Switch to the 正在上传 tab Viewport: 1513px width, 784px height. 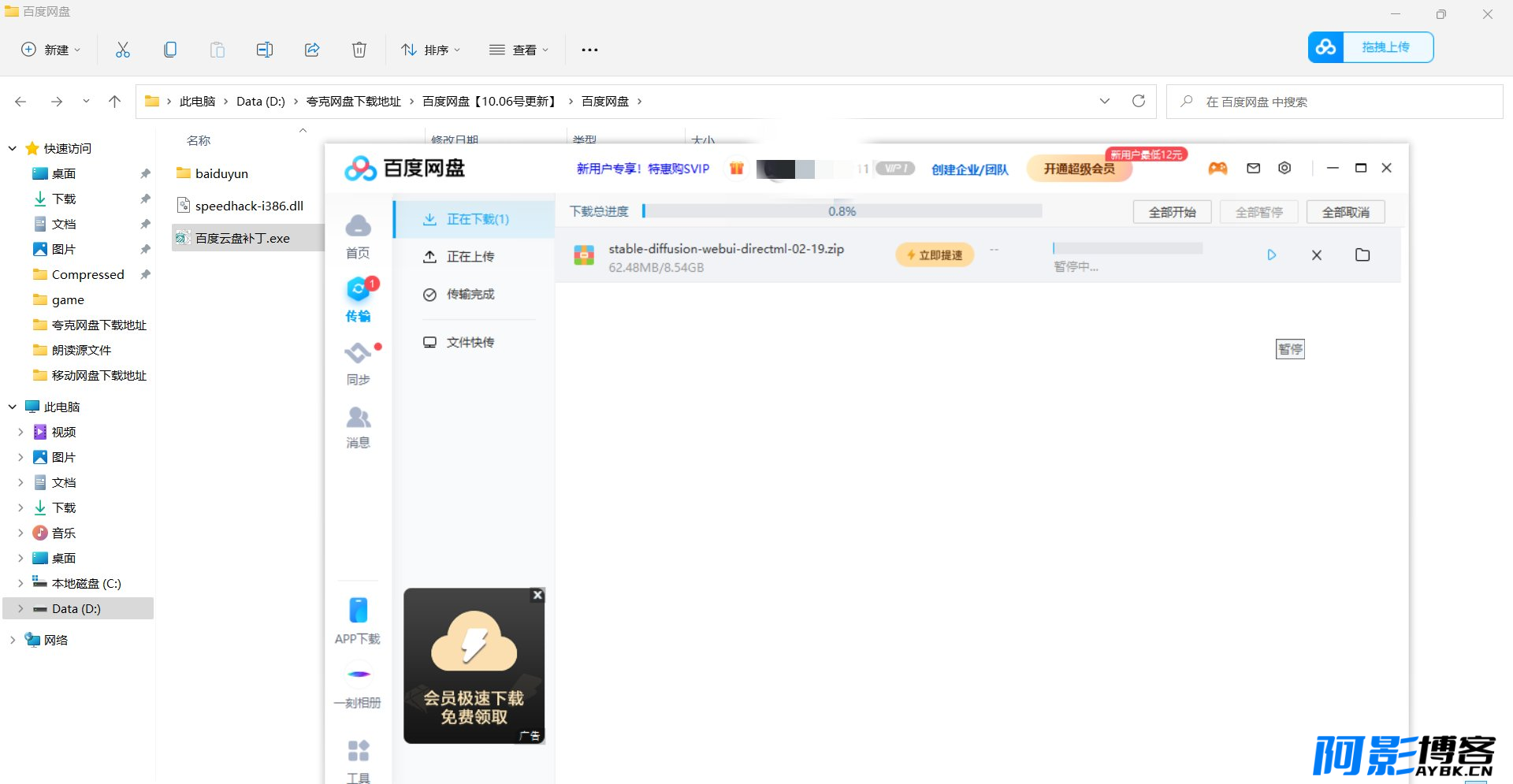[470, 257]
